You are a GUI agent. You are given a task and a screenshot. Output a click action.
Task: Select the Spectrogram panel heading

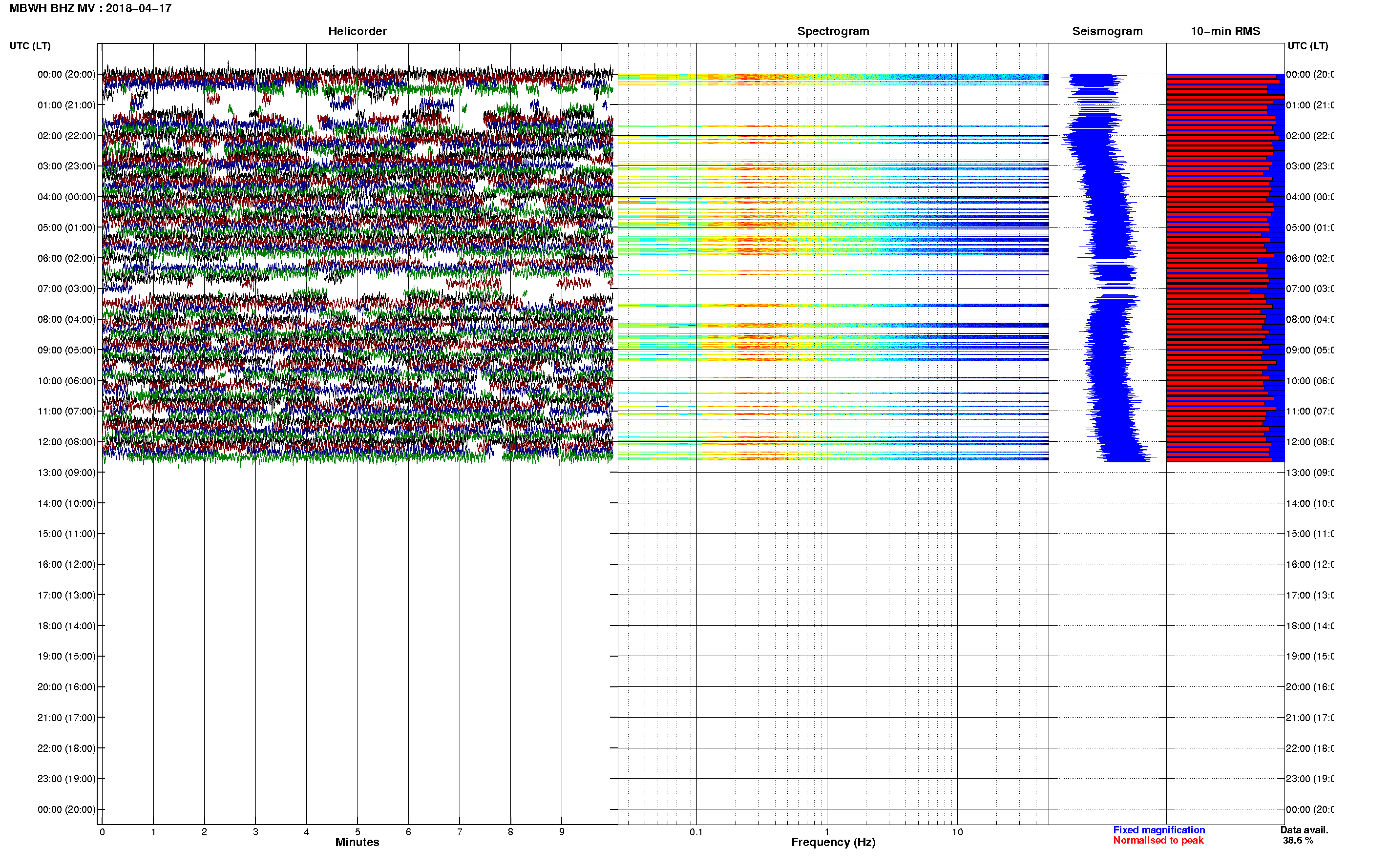click(x=833, y=32)
